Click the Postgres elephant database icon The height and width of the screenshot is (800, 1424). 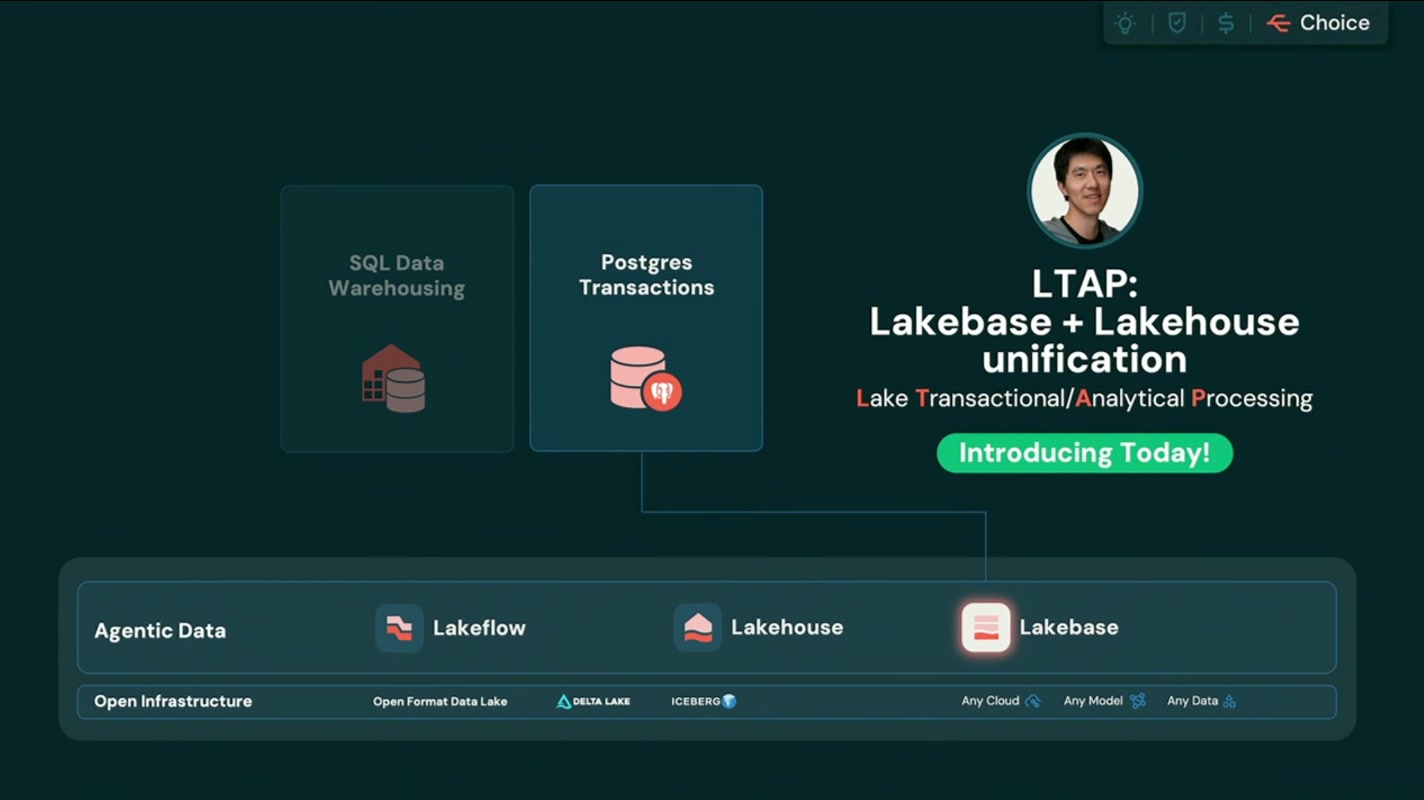coord(646,378)
